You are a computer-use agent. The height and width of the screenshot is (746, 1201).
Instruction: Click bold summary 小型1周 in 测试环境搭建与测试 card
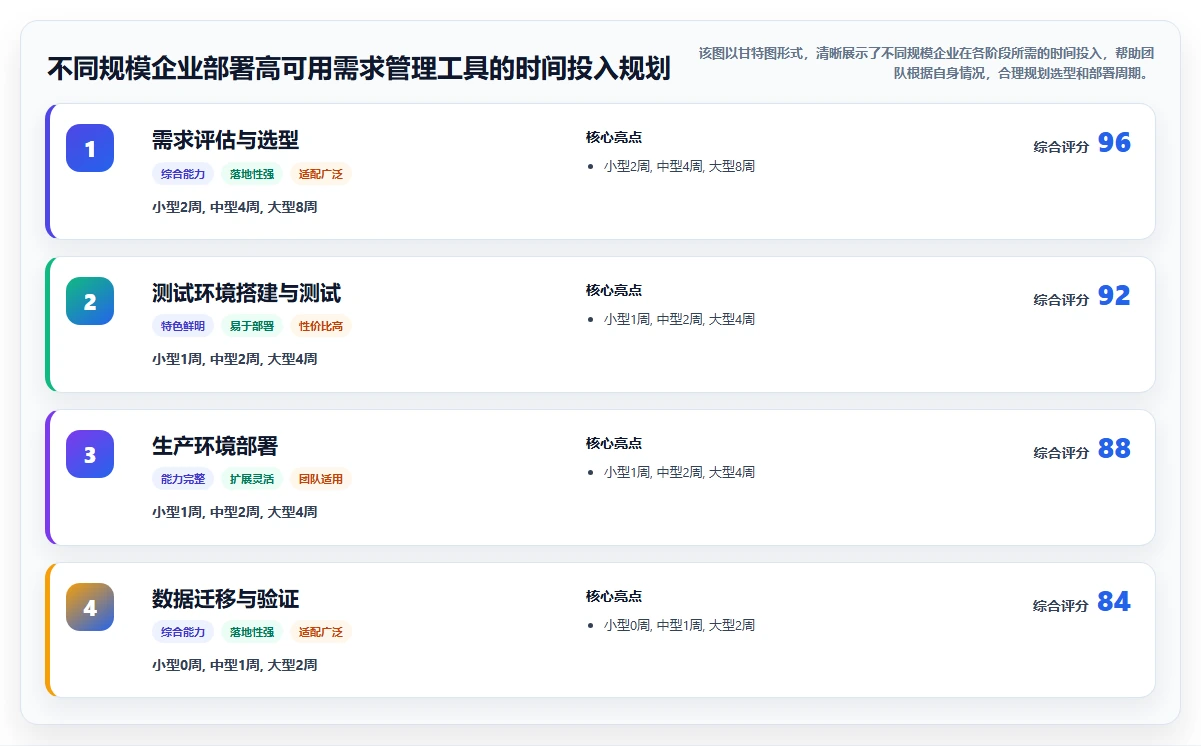[x=235, y=359]
